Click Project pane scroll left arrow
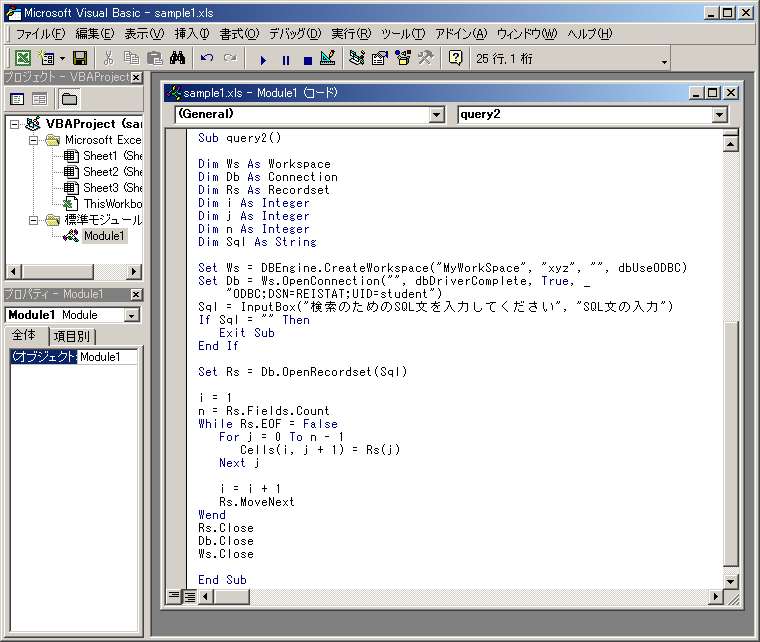 [x=13, y=271]
